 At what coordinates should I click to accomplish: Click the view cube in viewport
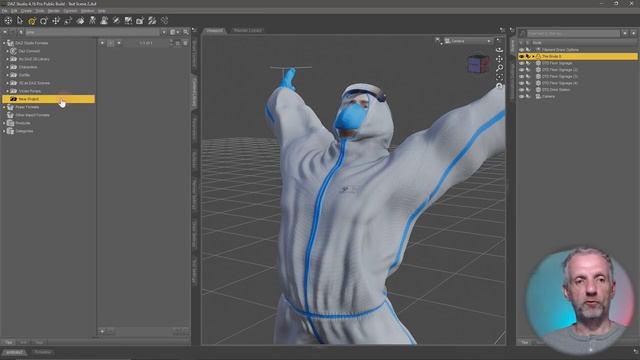(x=478, y=64)
